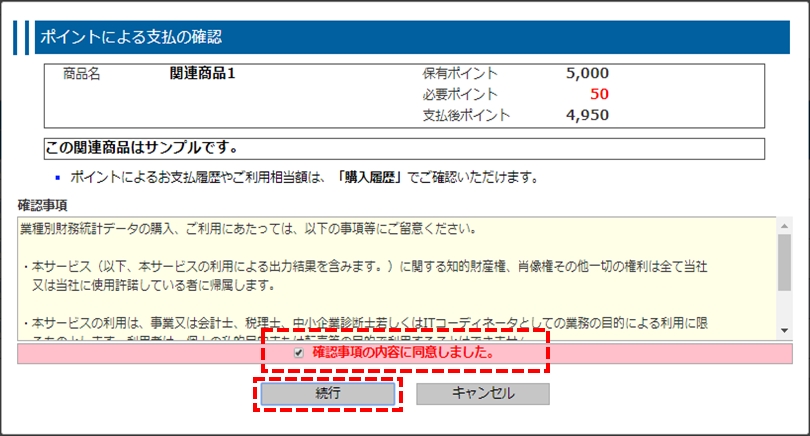Click the 確認事項の内容に同意しました label

tap(403, 353)
